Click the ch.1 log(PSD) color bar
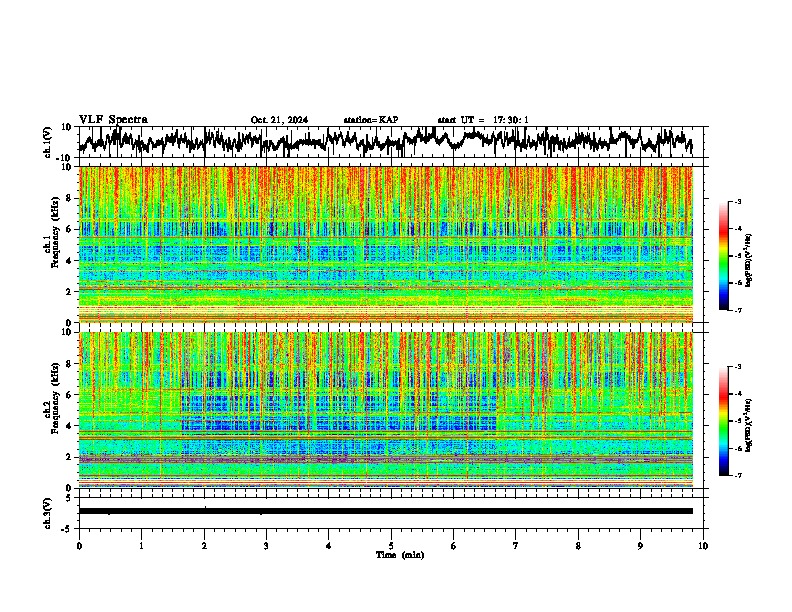Image resolution: width=792 pixels, height=612 pixels. coord(723,256)
